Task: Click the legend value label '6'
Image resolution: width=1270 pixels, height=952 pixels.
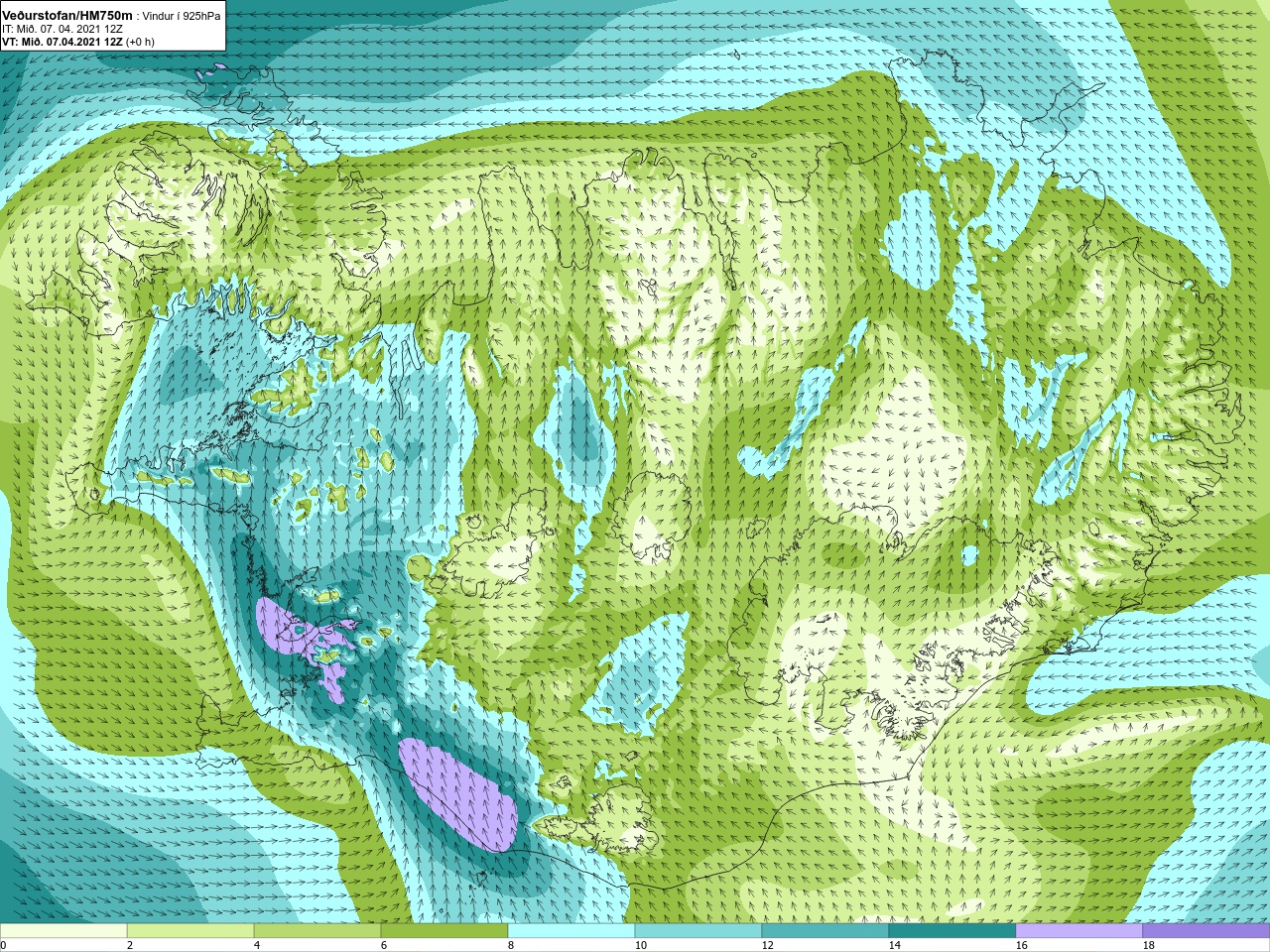Action: point(384,945)
